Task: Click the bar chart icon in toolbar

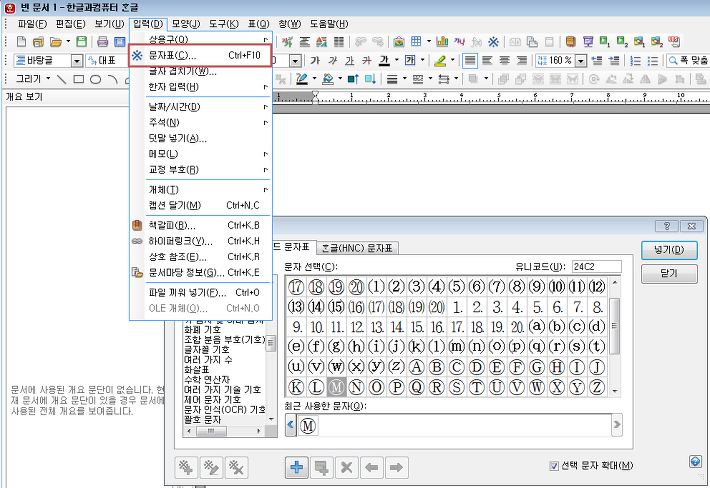Action: 442,42
